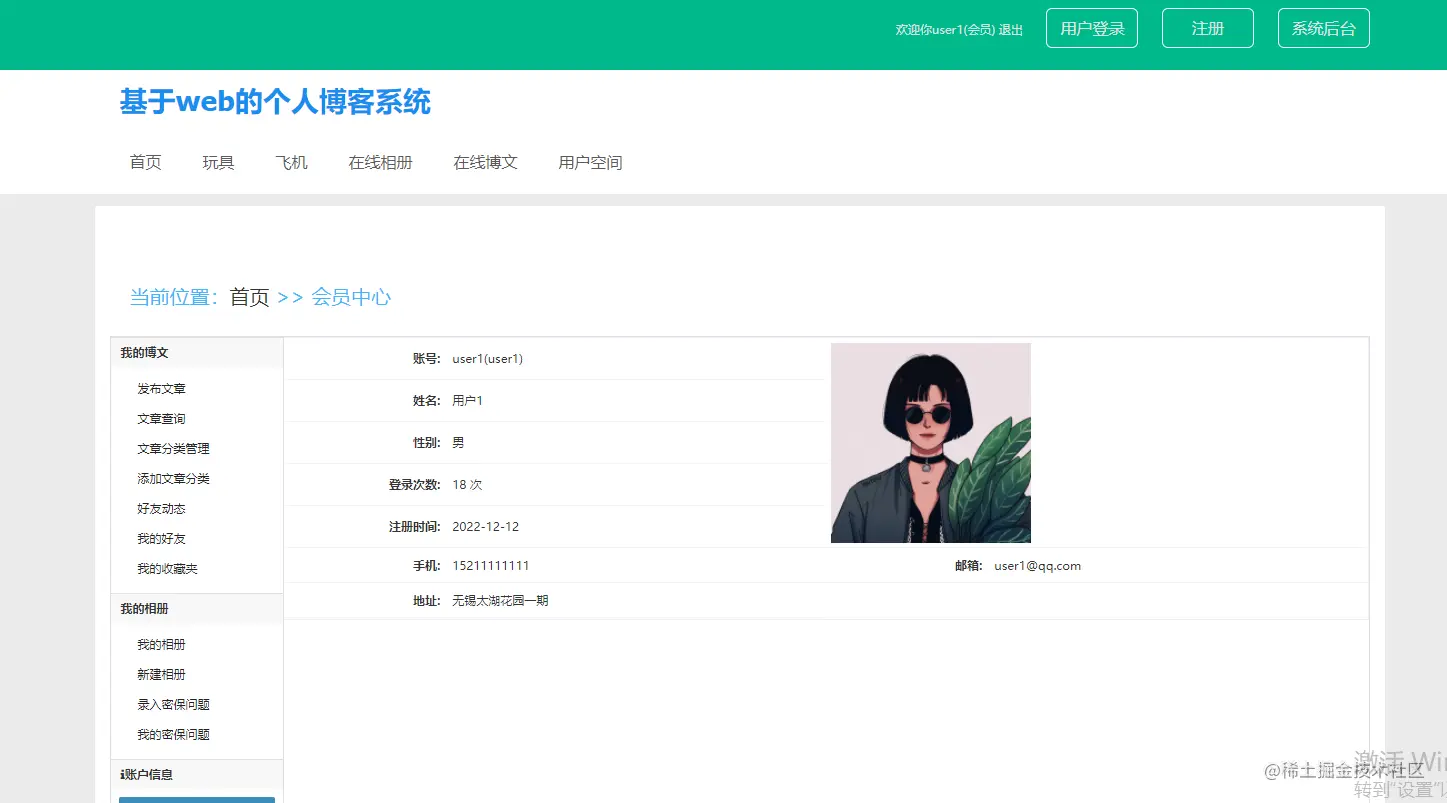The height and width of the screenshot is (803, 1447).
Task: Open the 飞机 nav menu item
Action: (292, 162)
